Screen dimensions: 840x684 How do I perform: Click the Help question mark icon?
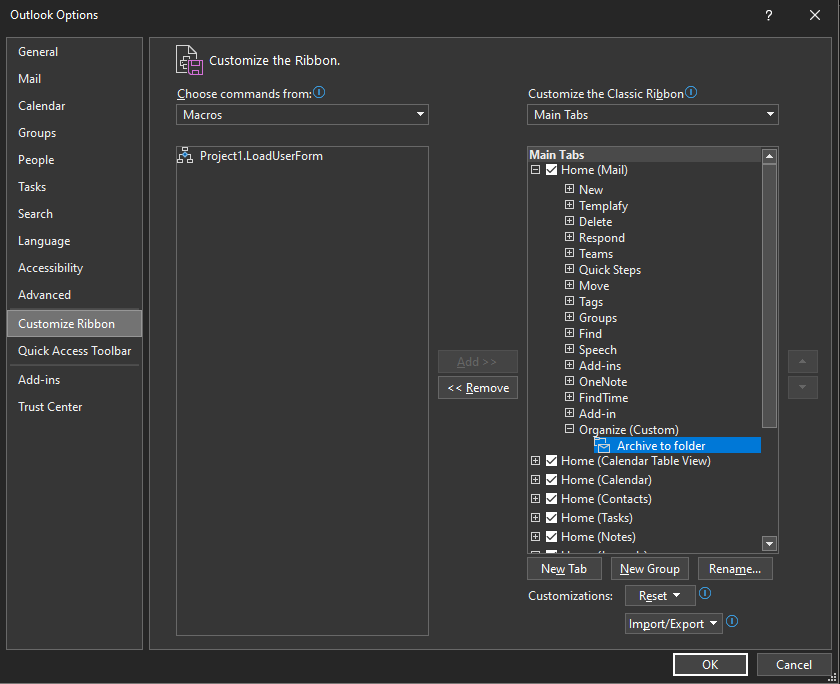pyautogui.click(x=769, y=15)
